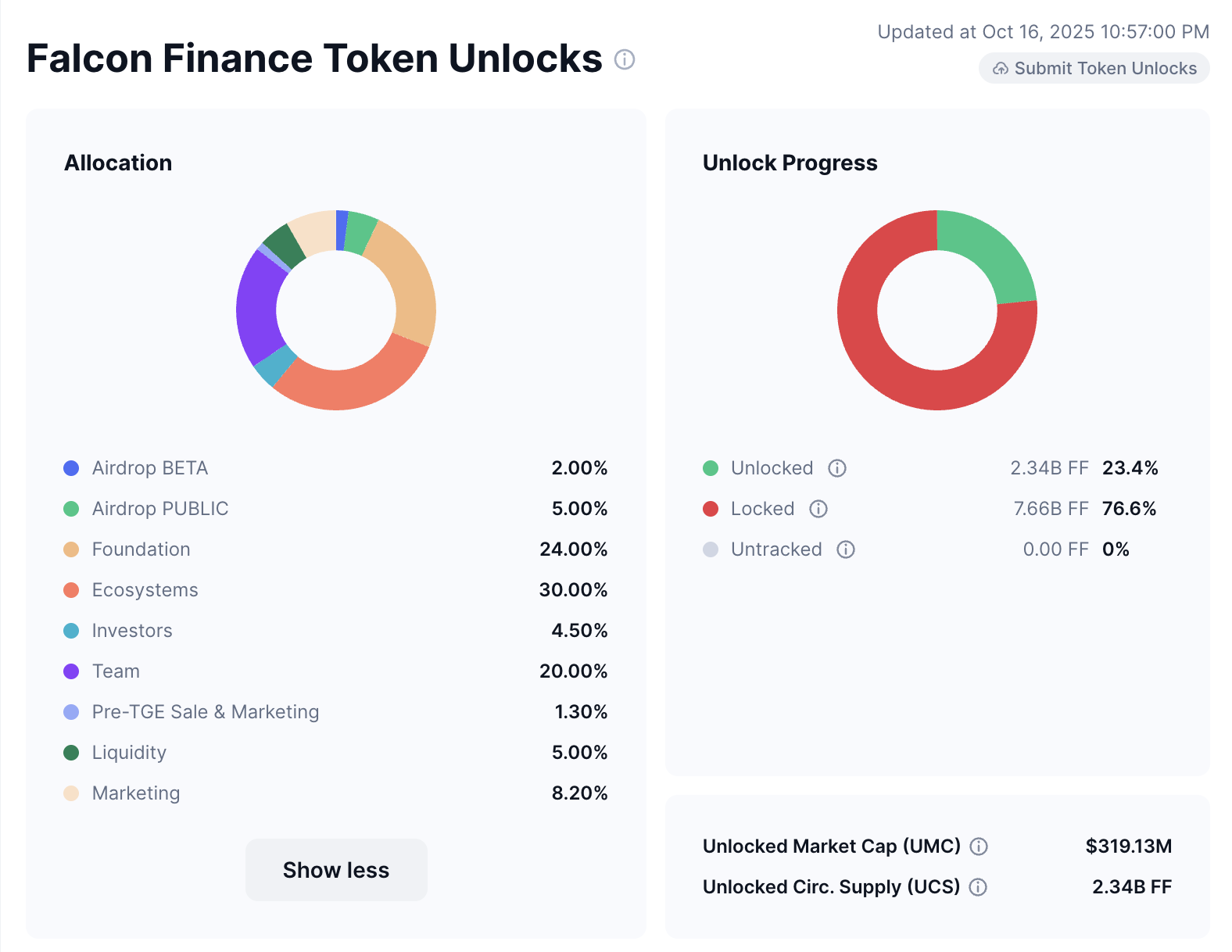Click info icon next to Unlocked Circ. Supply
The height and width of the screenshot is (952, 1232).
pyautogui.click(x=978, y=887)
